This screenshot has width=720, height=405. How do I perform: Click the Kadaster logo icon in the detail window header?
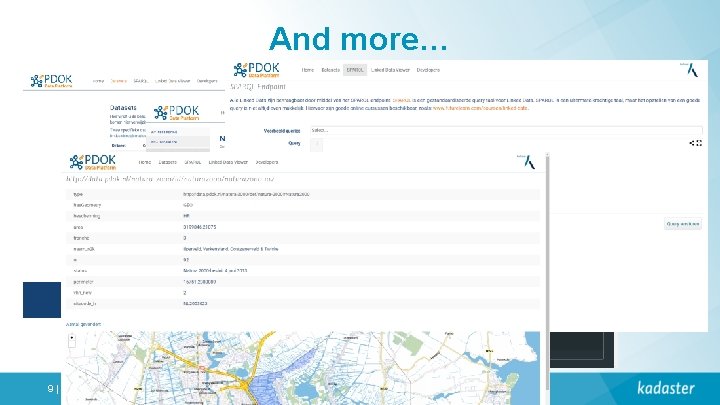[527, 162]
